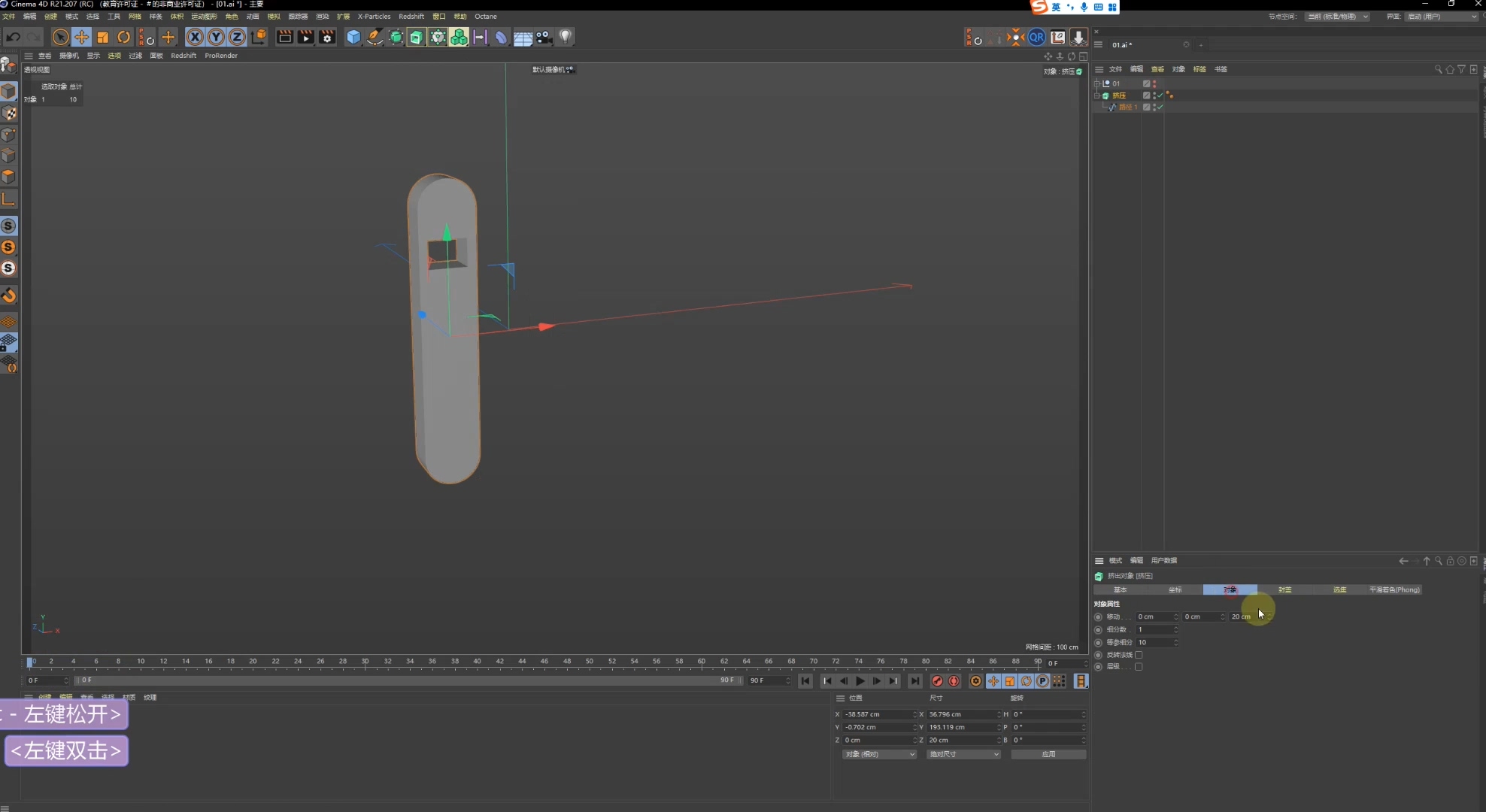
Task: Switch to the 封盖 attribute tab
Action: point(1284,589)
